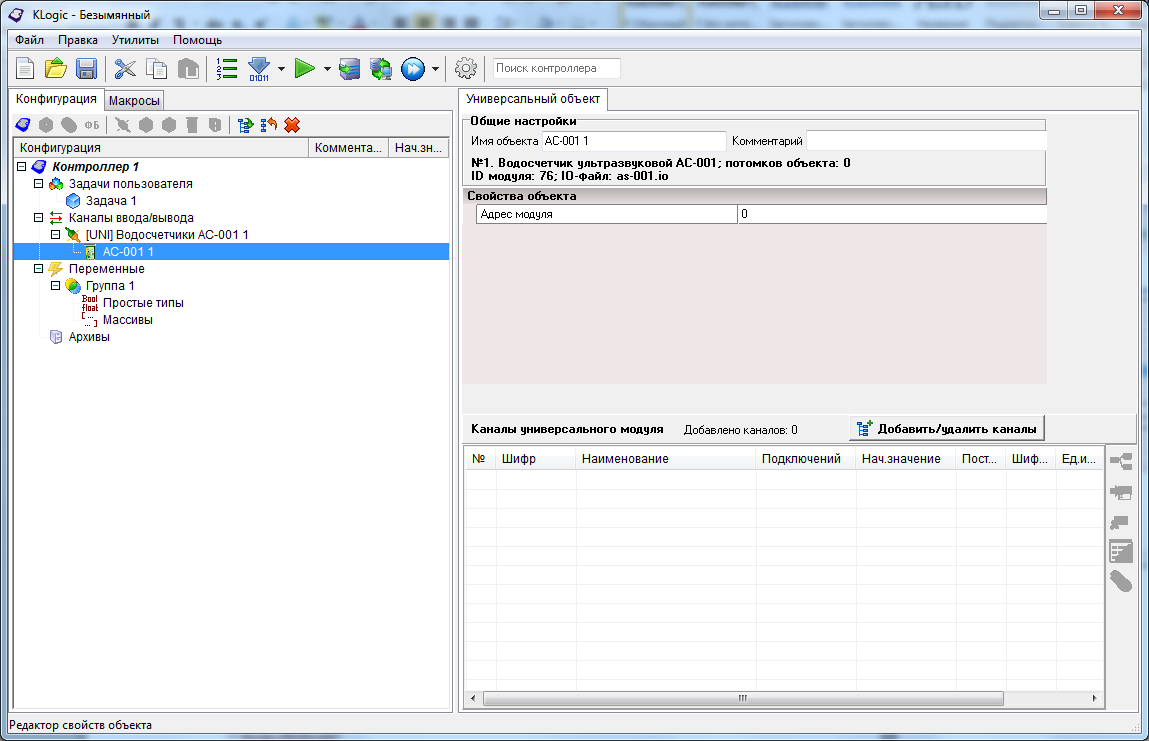
Task: Collapse the Каналы ввода/вывода branch
Action: coord(39,218)
